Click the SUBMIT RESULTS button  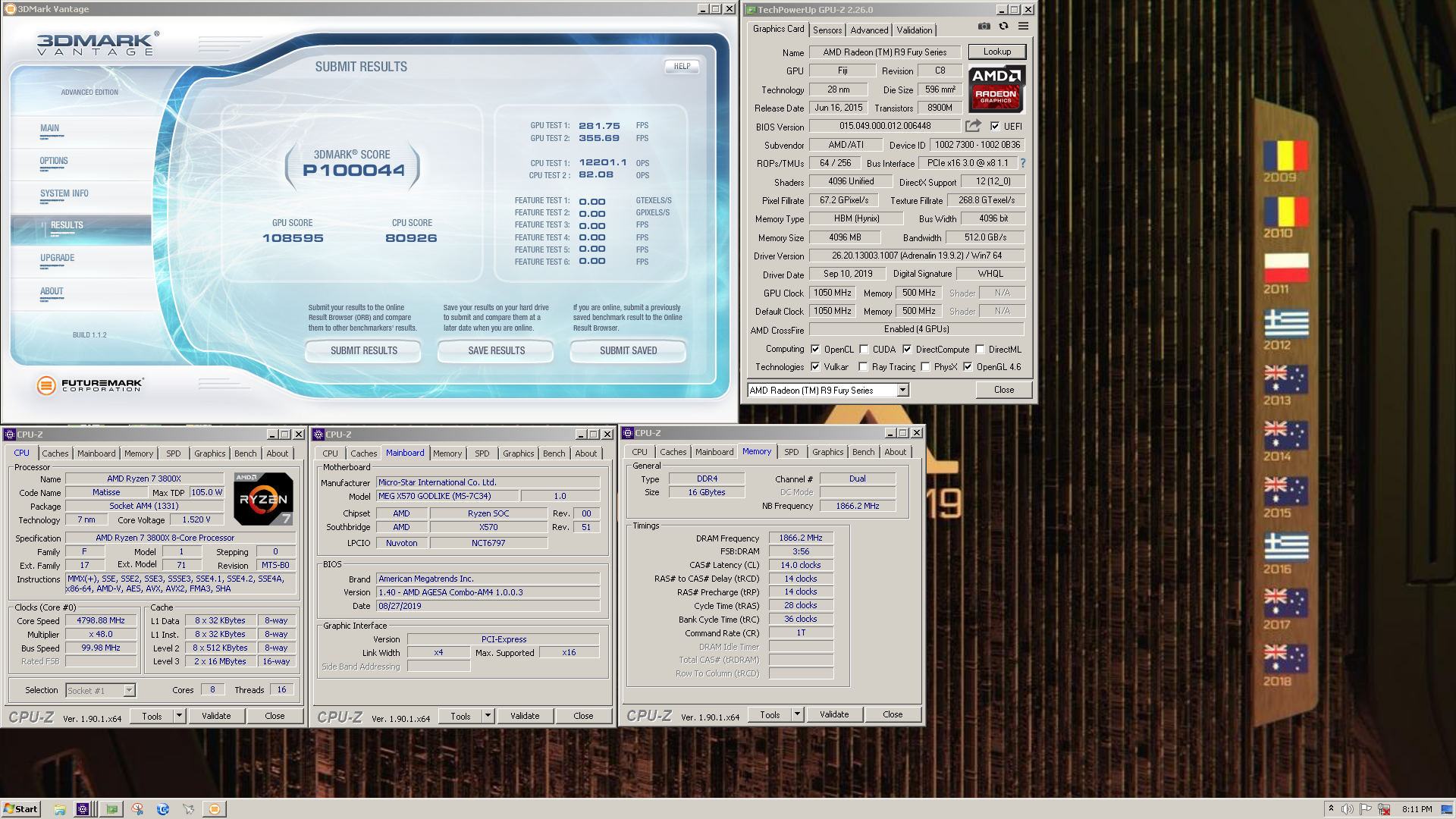[363, 351]
